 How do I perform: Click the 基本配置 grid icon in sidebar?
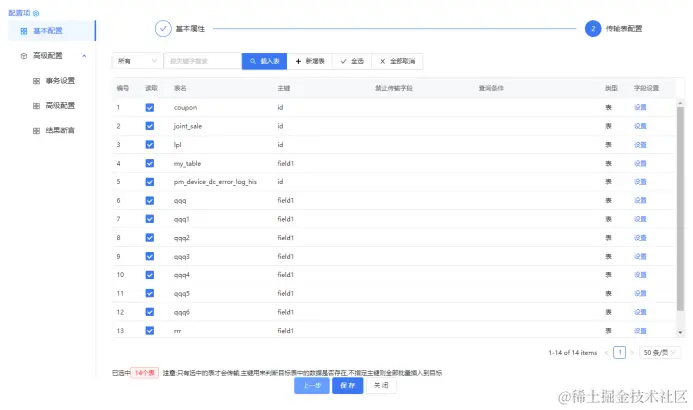click(x=24, y=31)
